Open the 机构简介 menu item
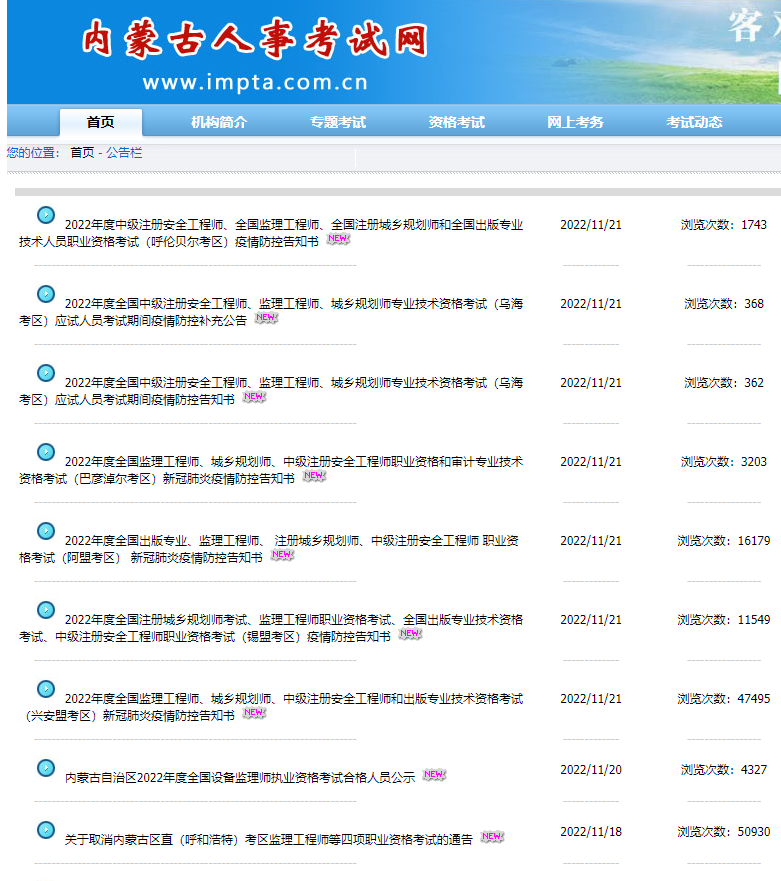The width and height of the screenshot is (781, 881). [219, 122]
